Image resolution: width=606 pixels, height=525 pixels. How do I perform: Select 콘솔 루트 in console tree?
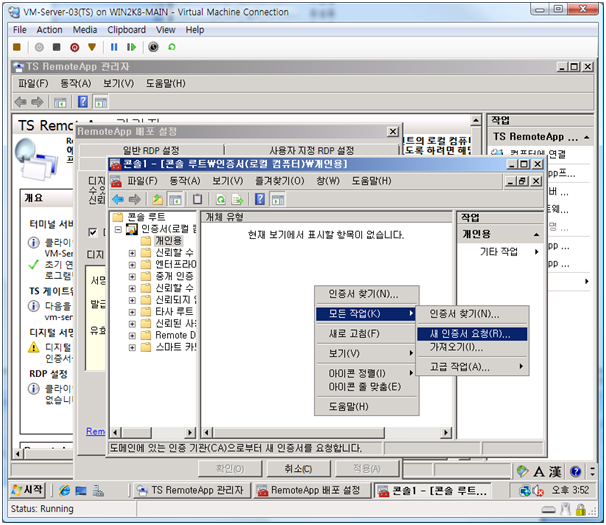pyautogui.click(x=146, y=217)
